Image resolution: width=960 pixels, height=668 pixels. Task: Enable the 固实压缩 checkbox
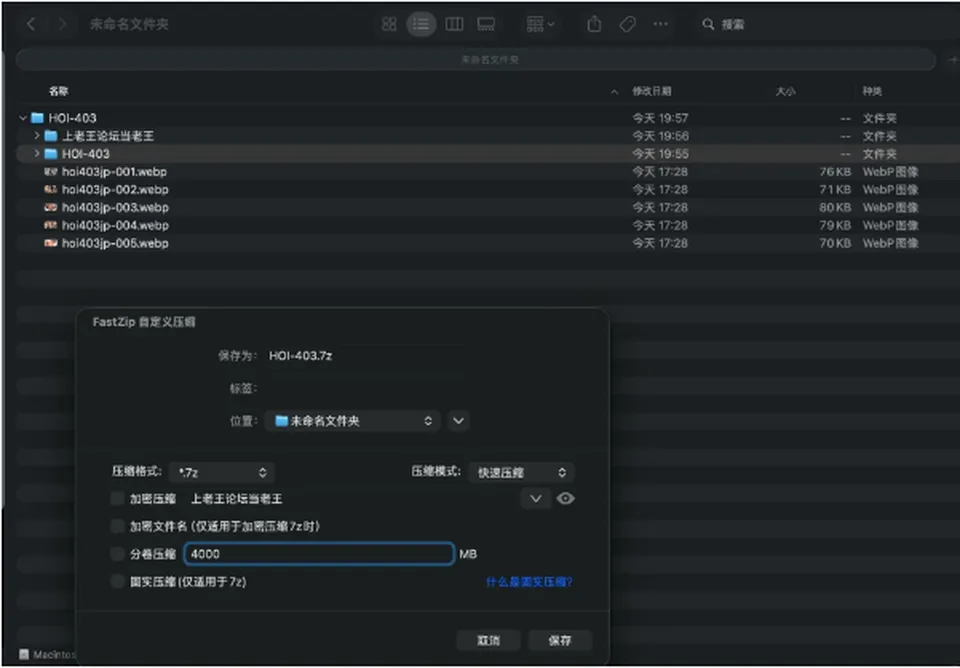click(x=117, y=582)
